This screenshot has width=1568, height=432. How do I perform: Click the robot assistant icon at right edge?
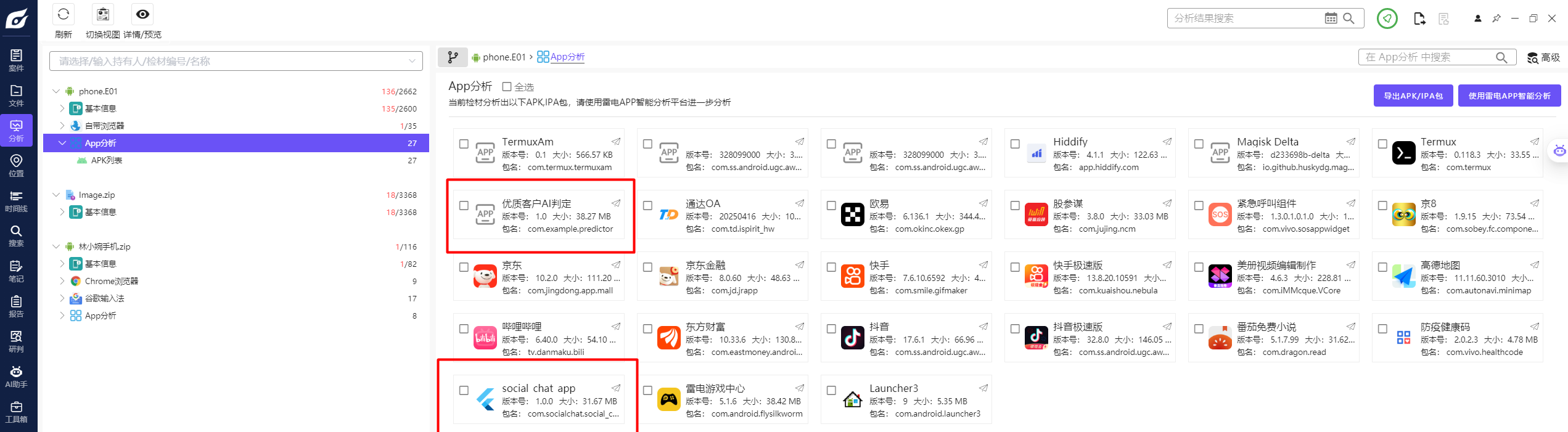pos(1559,150)
